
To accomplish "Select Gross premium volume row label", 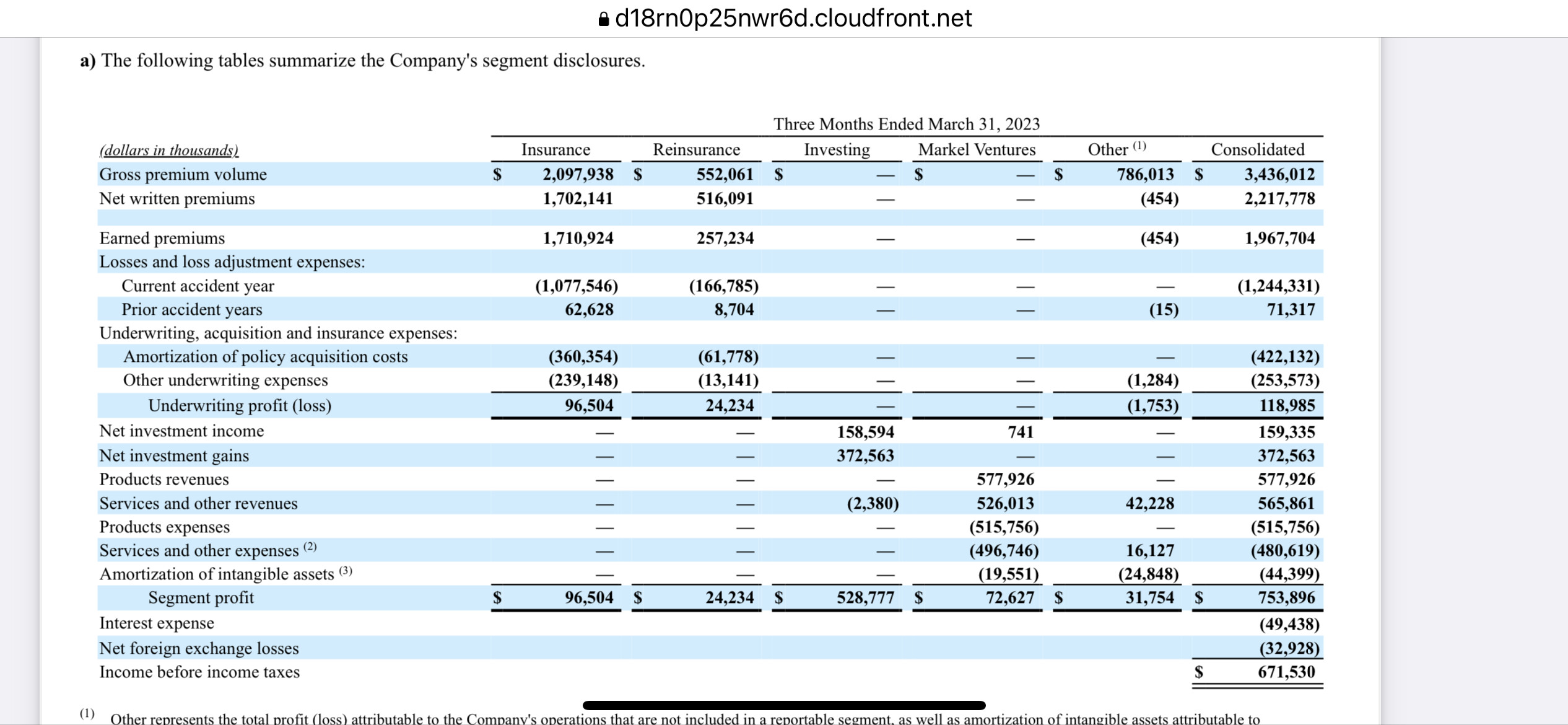I will point(183,174).
